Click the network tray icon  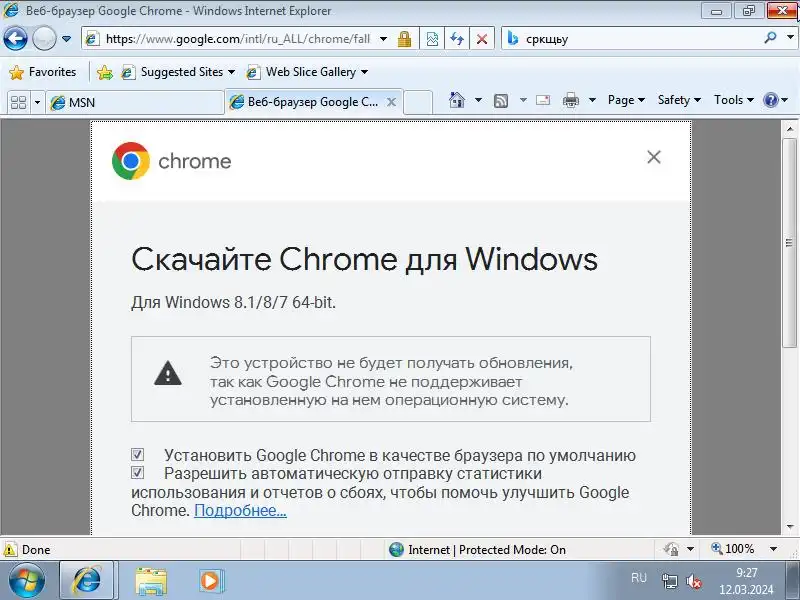pyautogui.click(x=669, y=581)
